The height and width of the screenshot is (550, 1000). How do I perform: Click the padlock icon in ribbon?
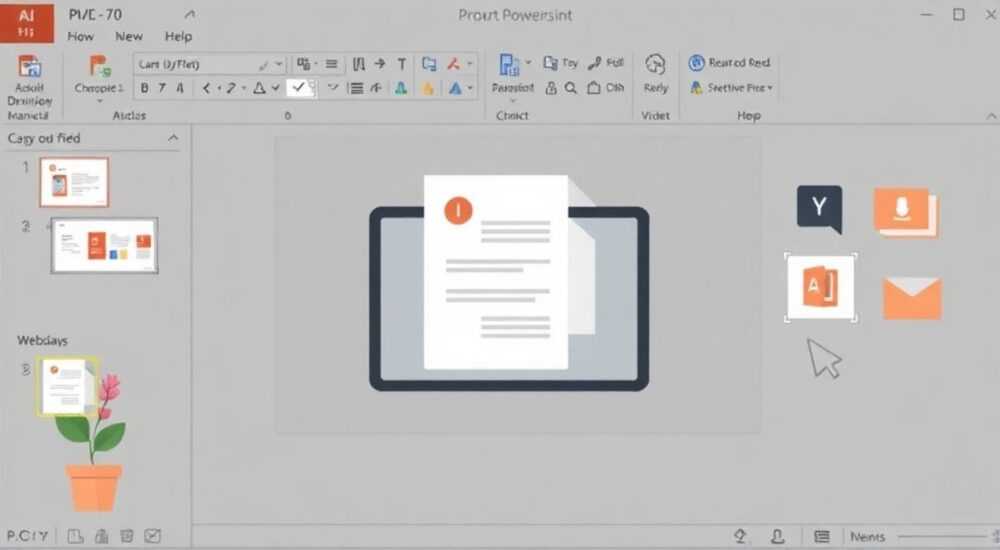click(x=551, y=88)
